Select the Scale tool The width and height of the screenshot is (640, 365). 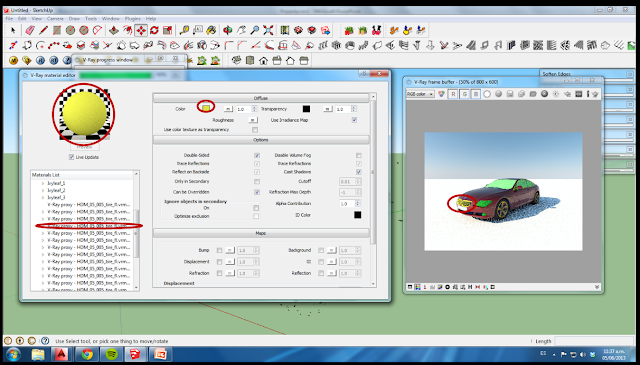point(167,30)
